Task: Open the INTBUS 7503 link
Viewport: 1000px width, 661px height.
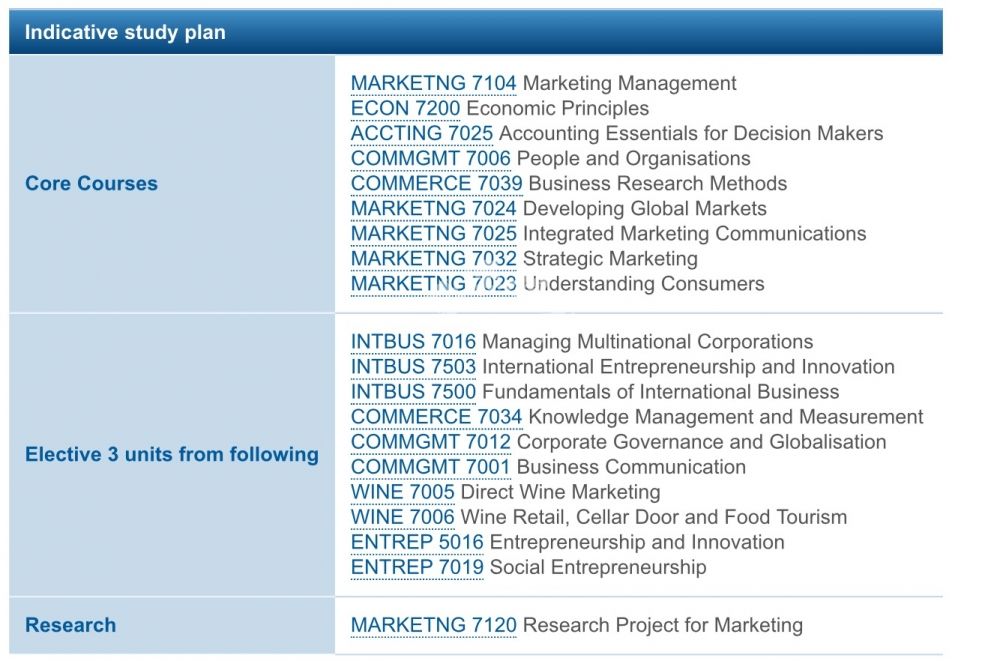Action: pyautogui.click(x=413, y=367)
